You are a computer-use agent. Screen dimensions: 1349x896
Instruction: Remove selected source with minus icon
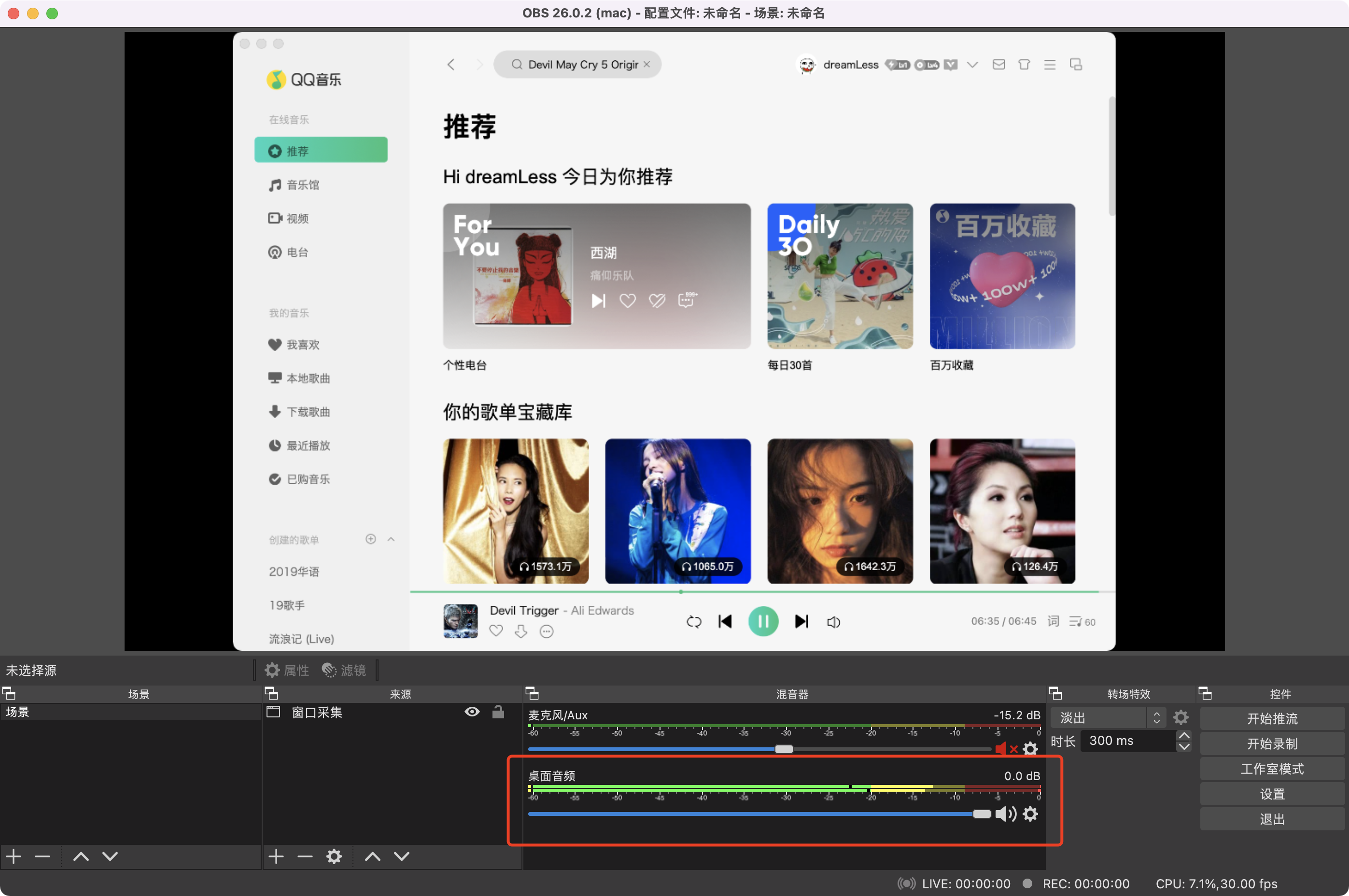305,856
